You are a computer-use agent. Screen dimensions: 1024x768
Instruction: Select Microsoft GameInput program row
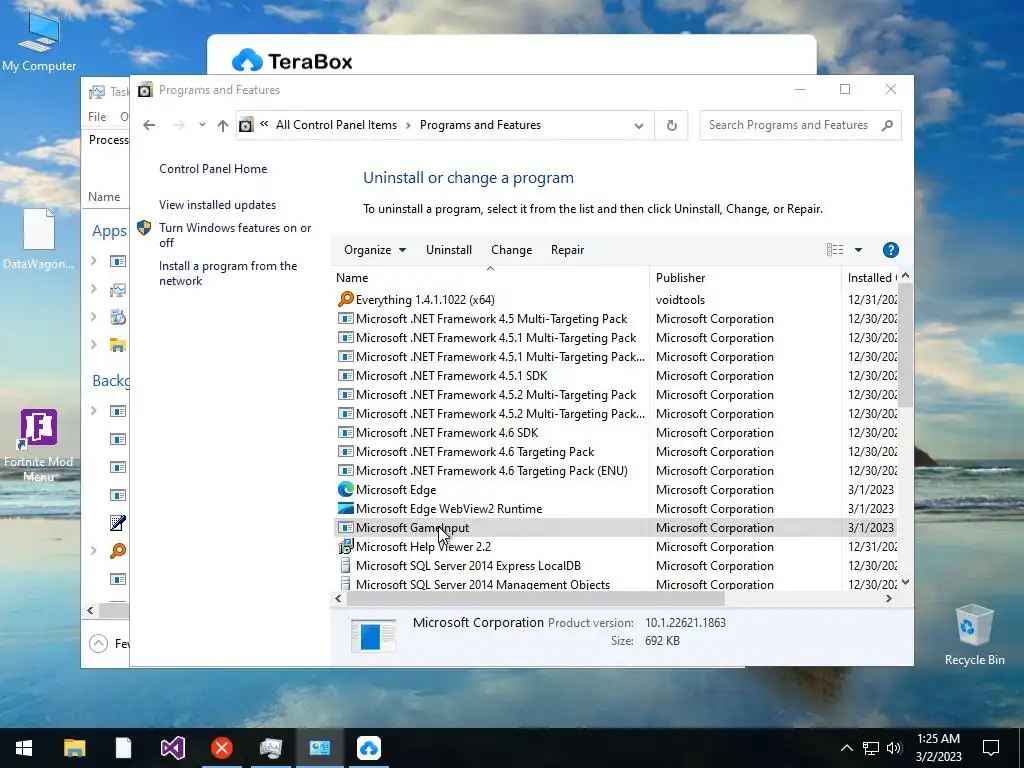tap(614, 527)
